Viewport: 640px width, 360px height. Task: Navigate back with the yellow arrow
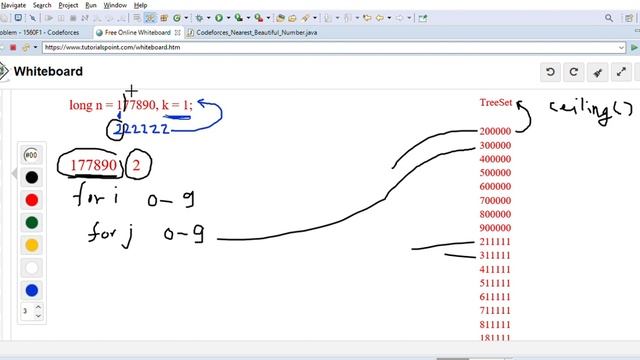pyautogui.click(x=380, y=18)
